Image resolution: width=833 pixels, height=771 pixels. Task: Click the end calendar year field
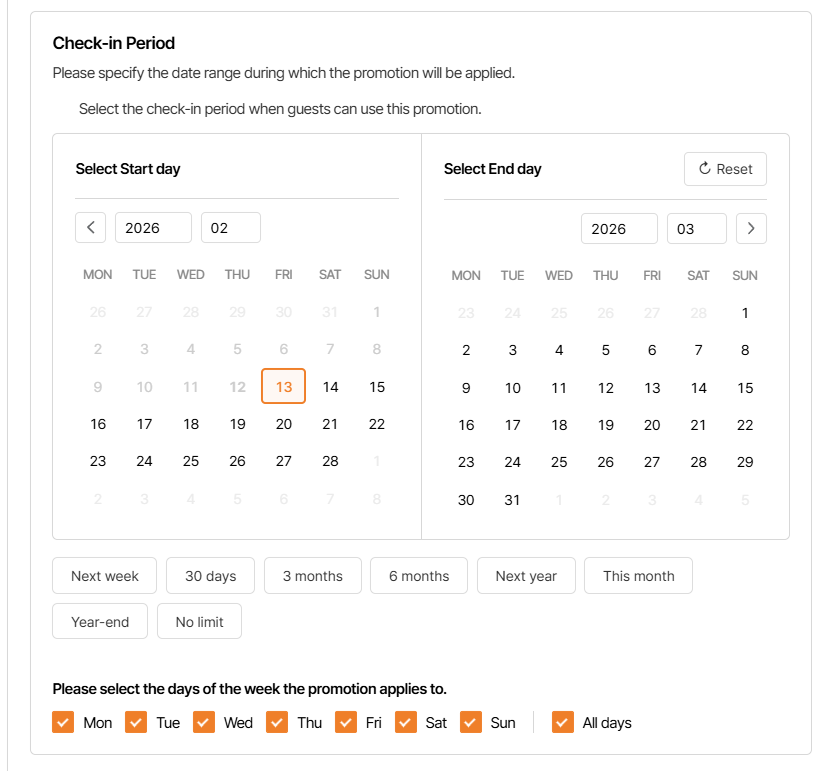[619, 228]
